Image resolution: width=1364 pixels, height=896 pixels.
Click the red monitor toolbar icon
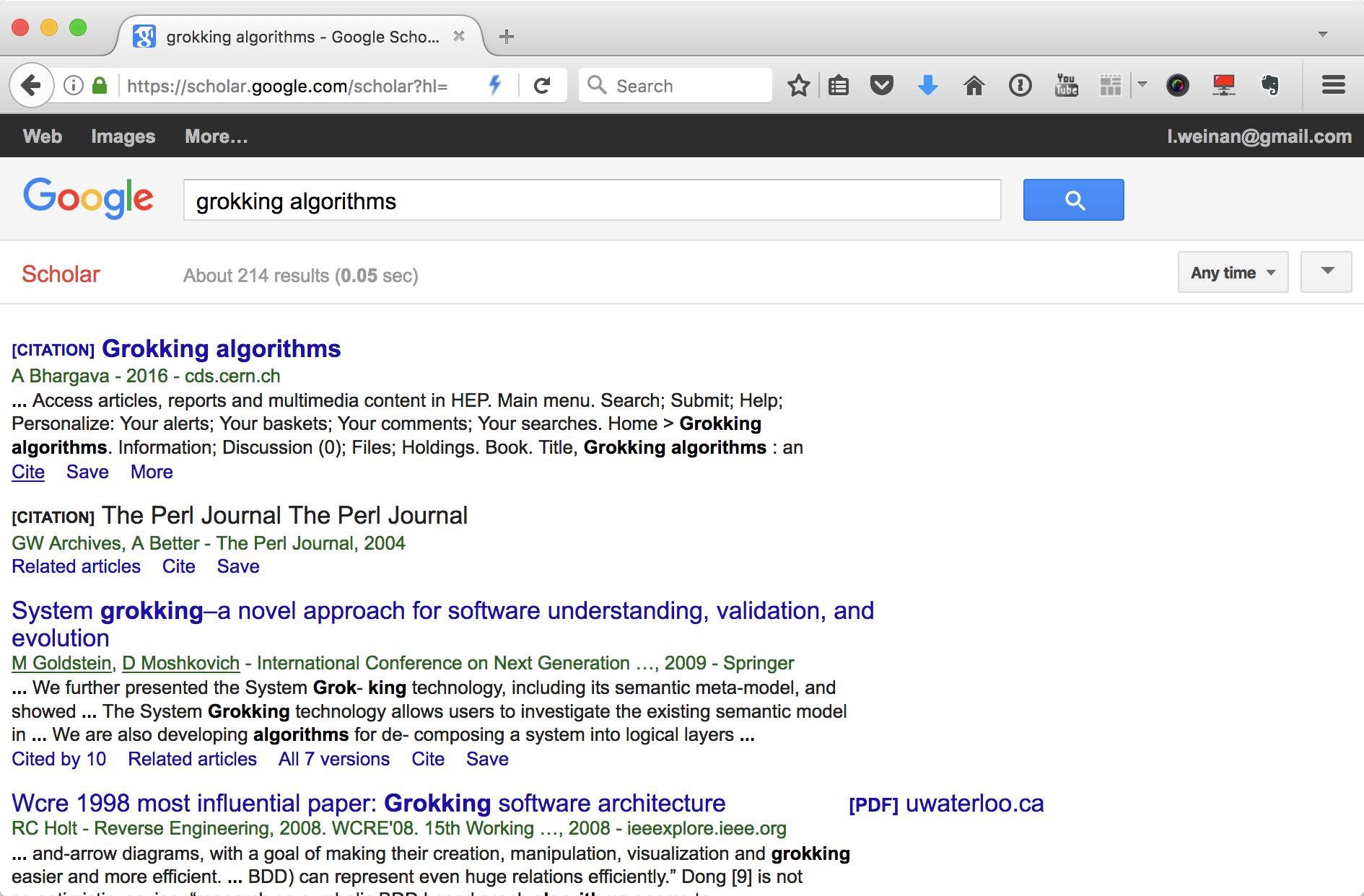pyautogui.click(x=1224, y=86)
